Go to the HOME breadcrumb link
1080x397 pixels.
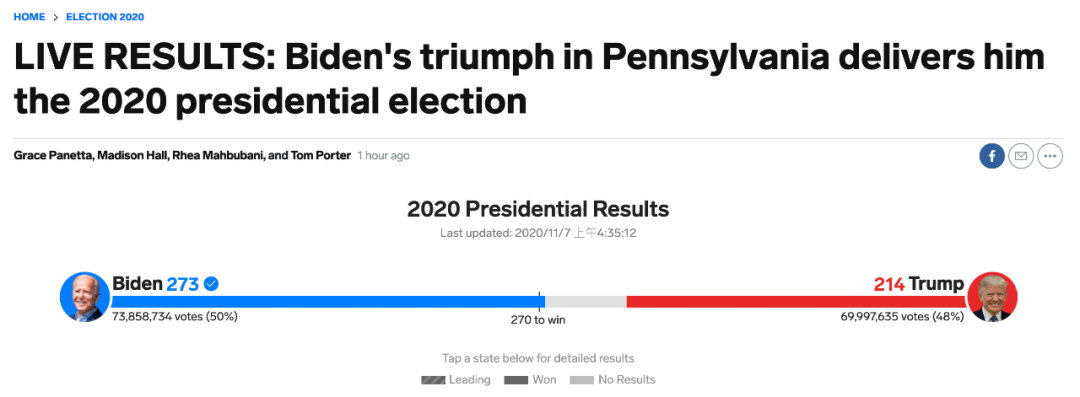point(30,17)
